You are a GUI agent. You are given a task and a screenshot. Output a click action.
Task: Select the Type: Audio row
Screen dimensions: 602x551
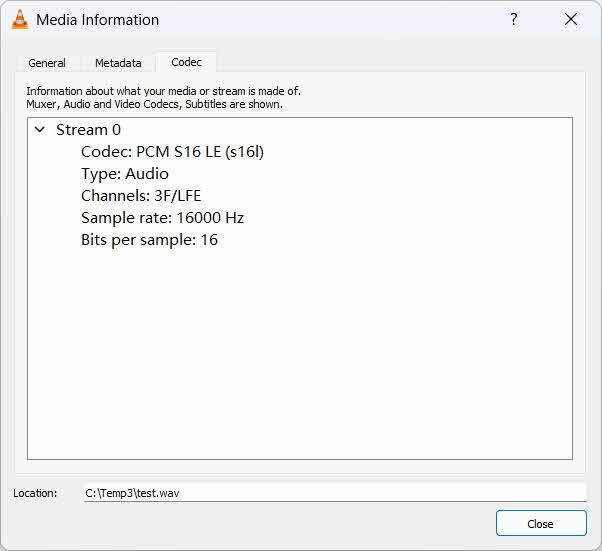click(x=125, y=174)
